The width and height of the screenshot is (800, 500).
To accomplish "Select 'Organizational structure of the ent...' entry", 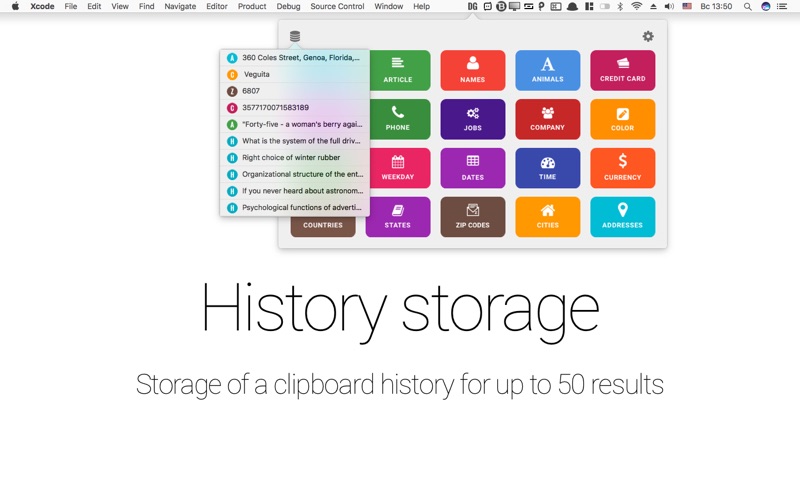I will [x=295, y=174].
